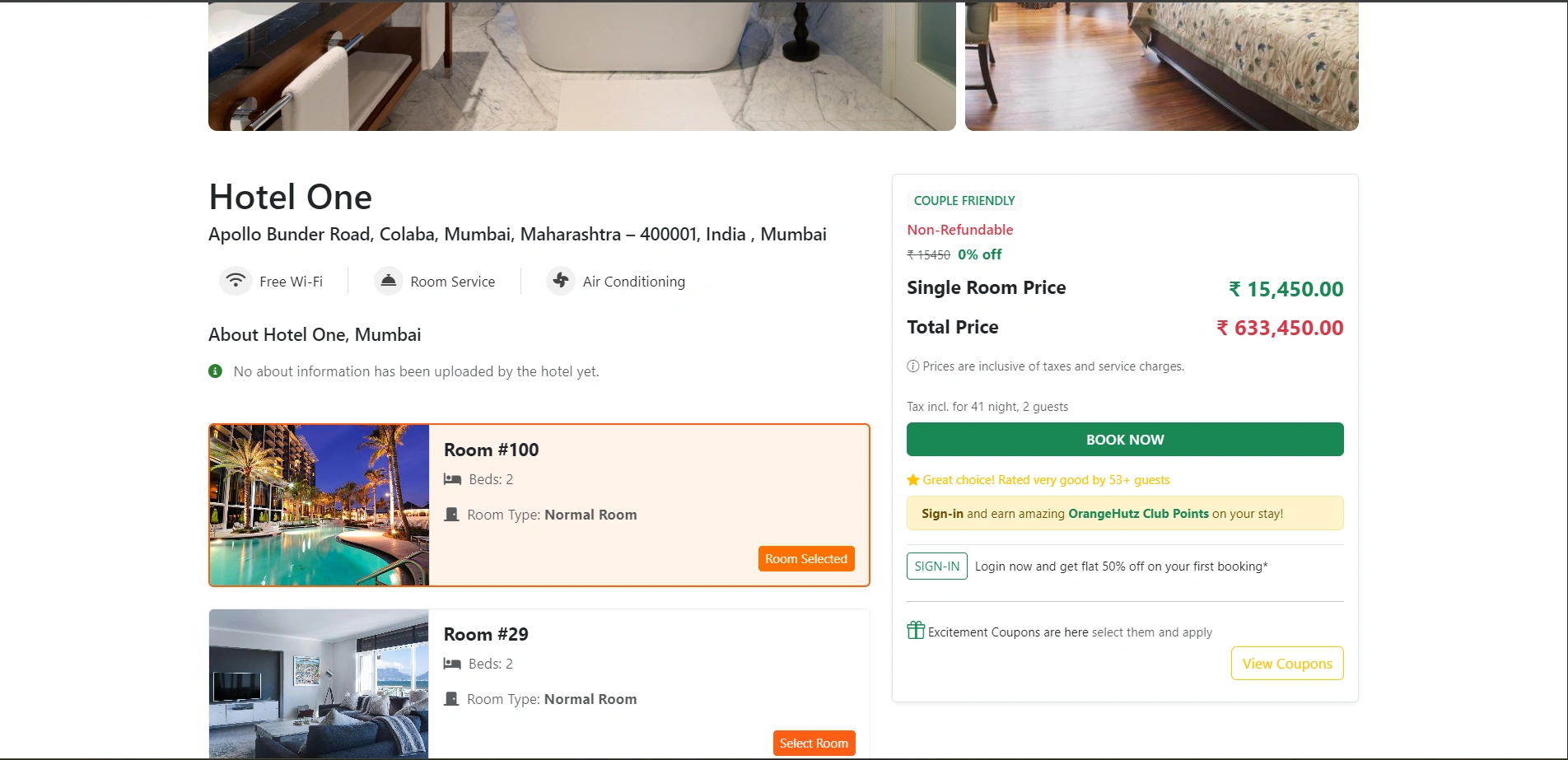Viewport: 1568px width, 760px height.
Task: Click the green info icon under About
Action: (x=216, y=371)
